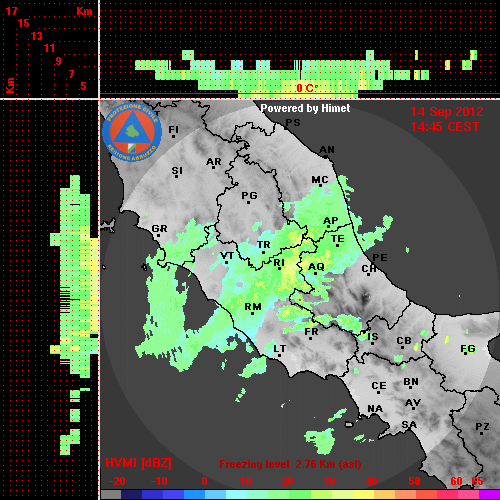
Task: Pick the yellow 40 dBZ color on scale
Action: [x=363, y=494]
